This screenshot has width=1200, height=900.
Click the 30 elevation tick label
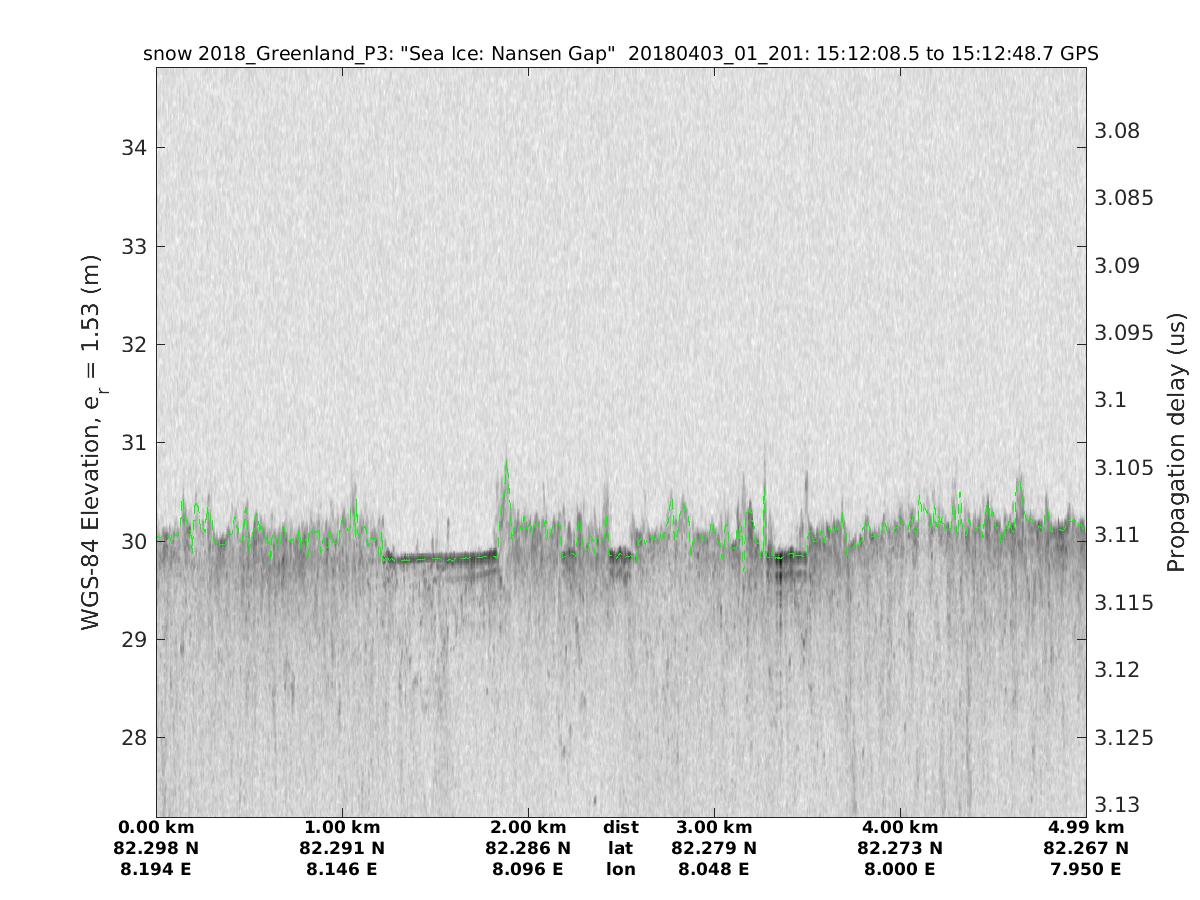(133, 541)
